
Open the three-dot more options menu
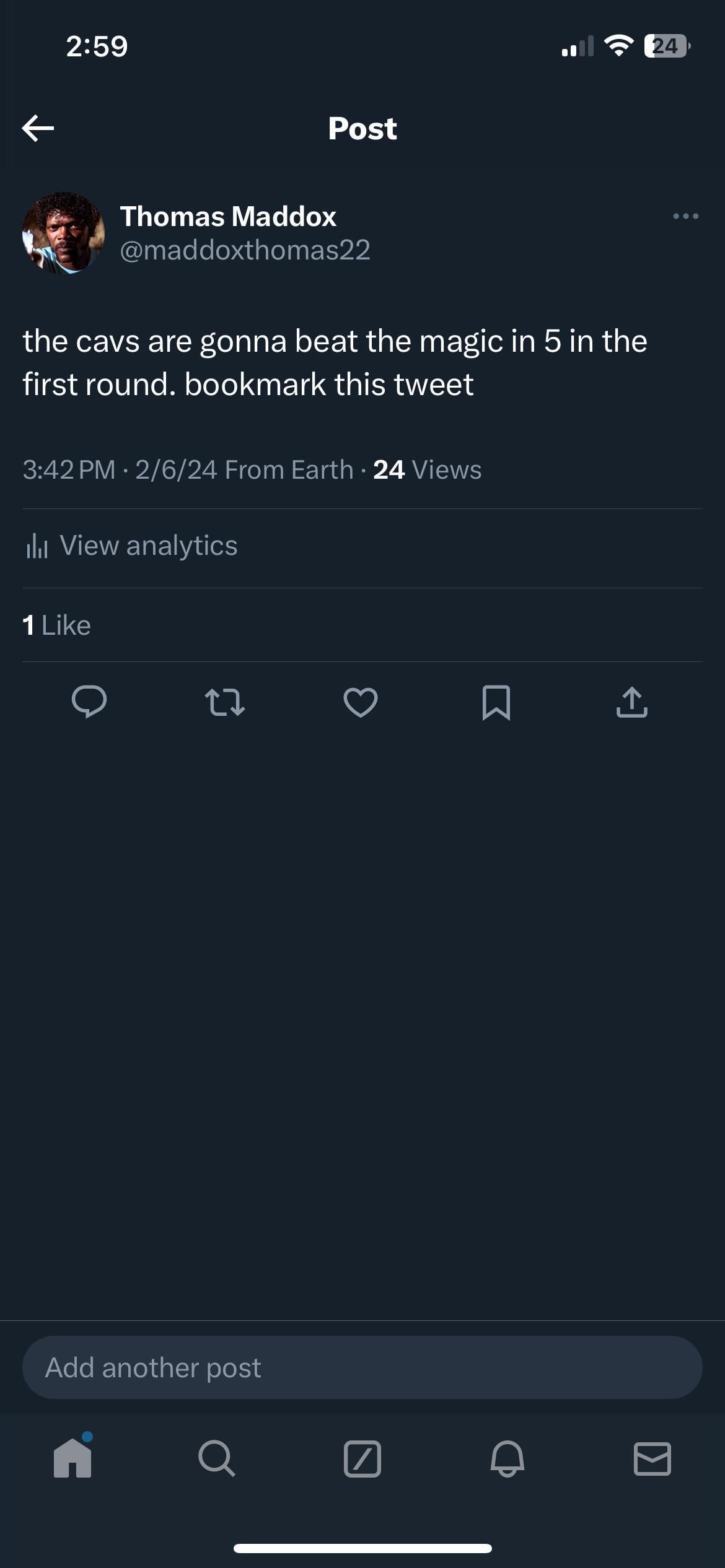[685, 216]
